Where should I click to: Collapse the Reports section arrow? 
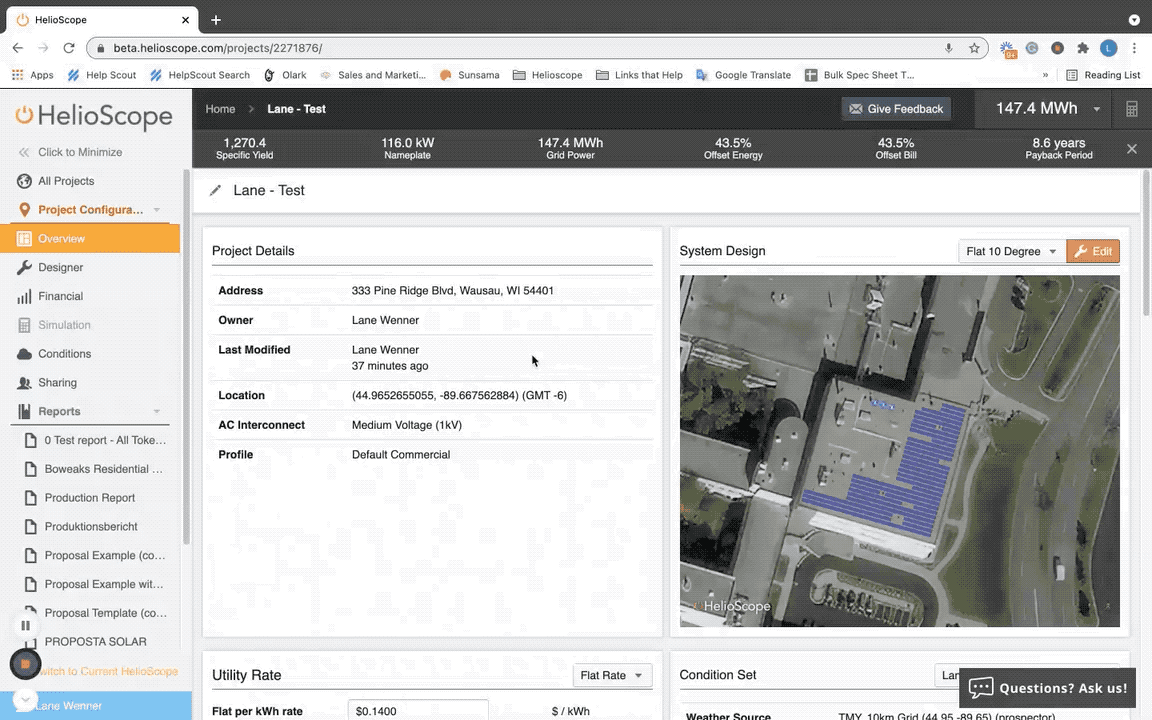[156, 411]
